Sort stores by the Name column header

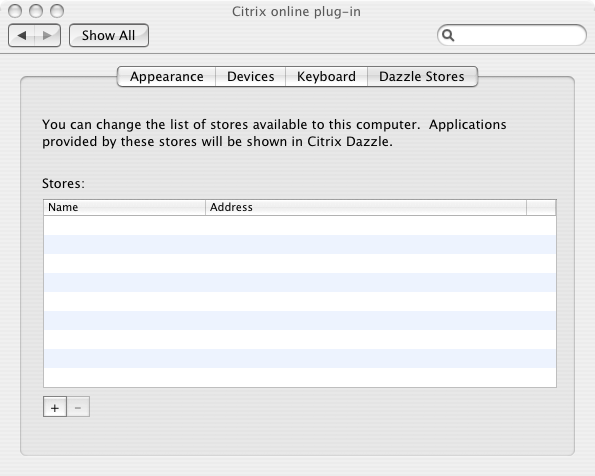pos(124,207)
